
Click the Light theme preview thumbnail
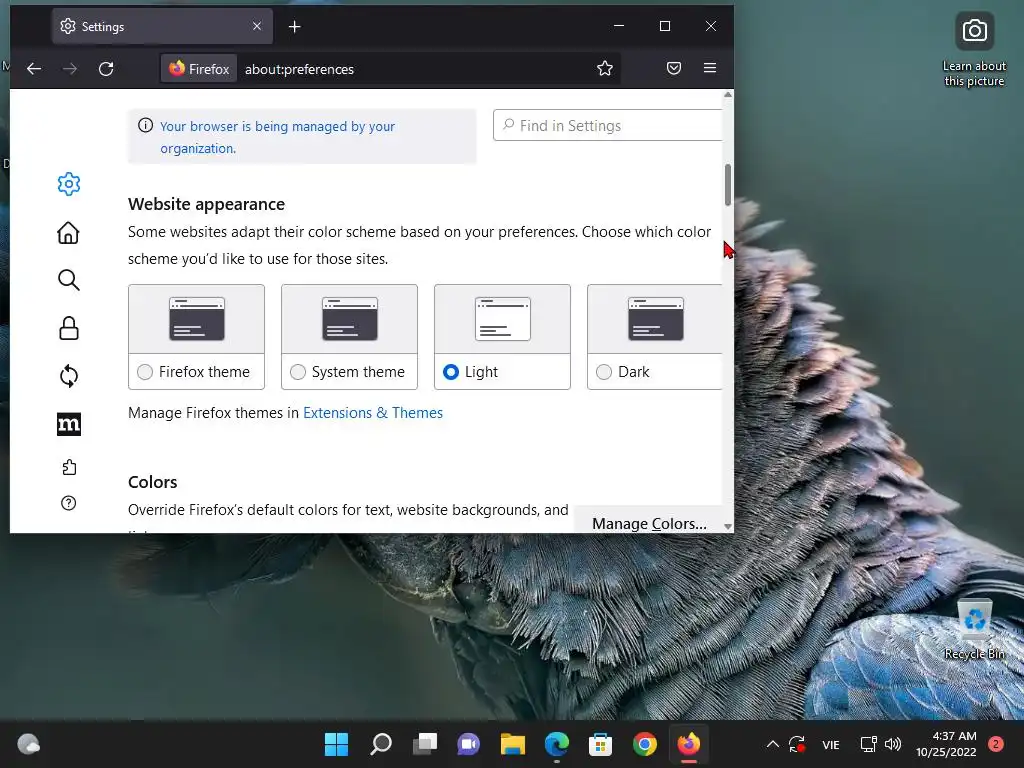click(x=503, y=319)
